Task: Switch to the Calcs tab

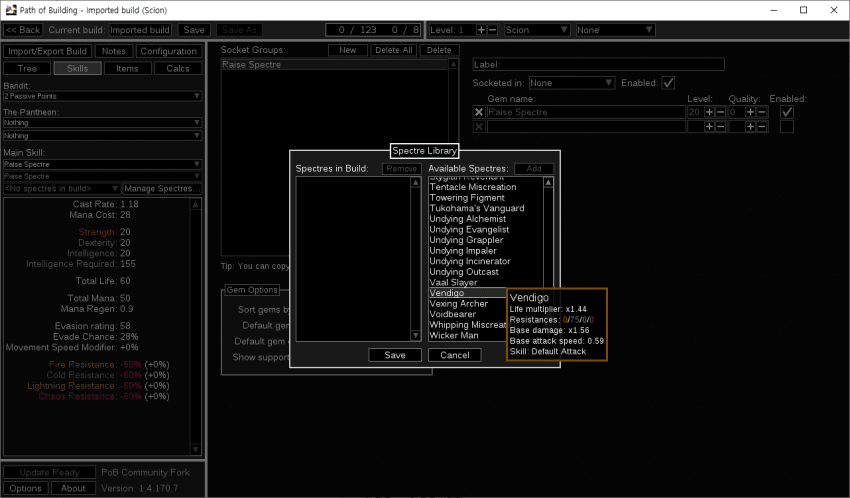Action: tap(178, 68)
